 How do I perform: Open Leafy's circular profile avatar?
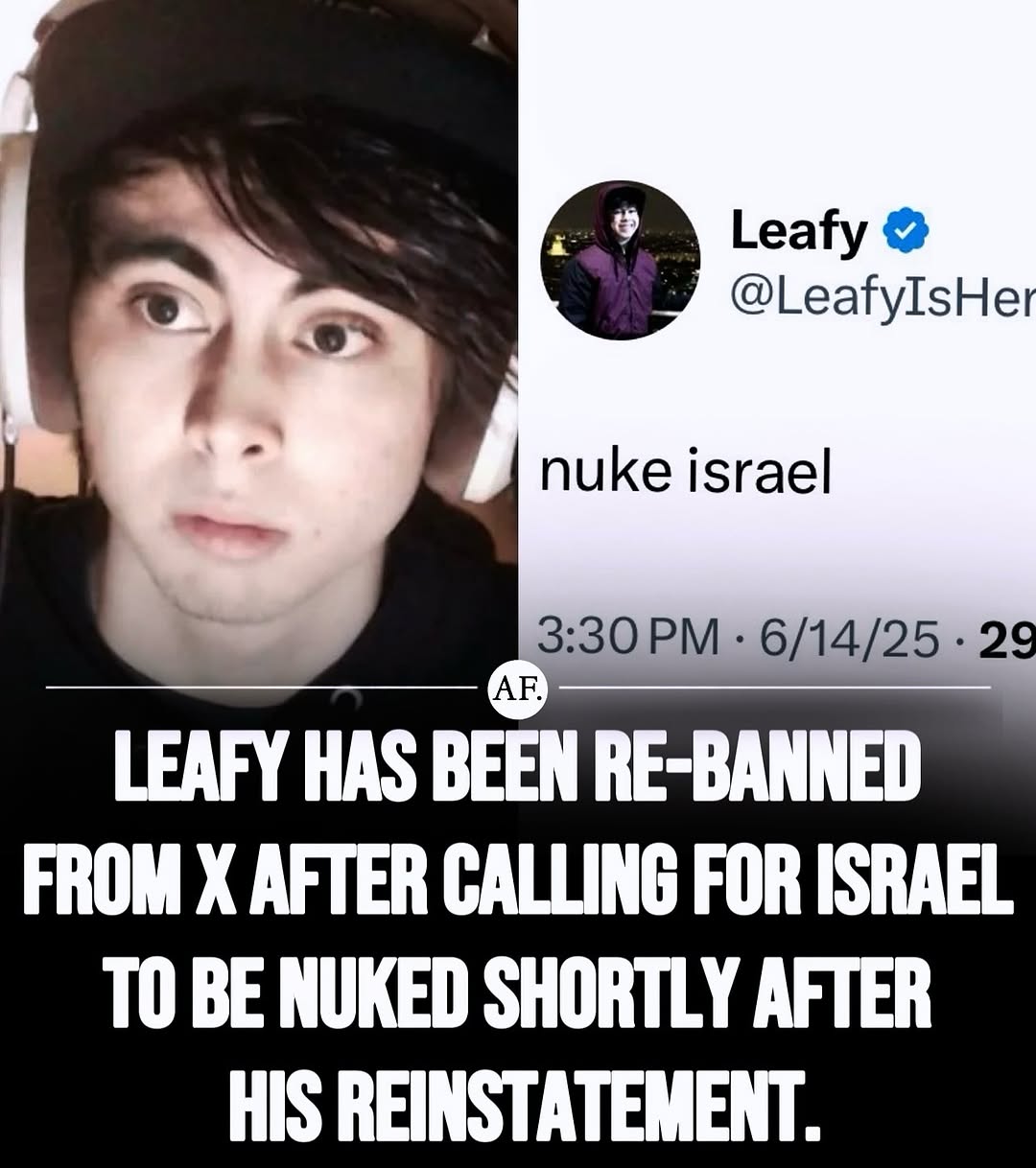tap(620, 259)
